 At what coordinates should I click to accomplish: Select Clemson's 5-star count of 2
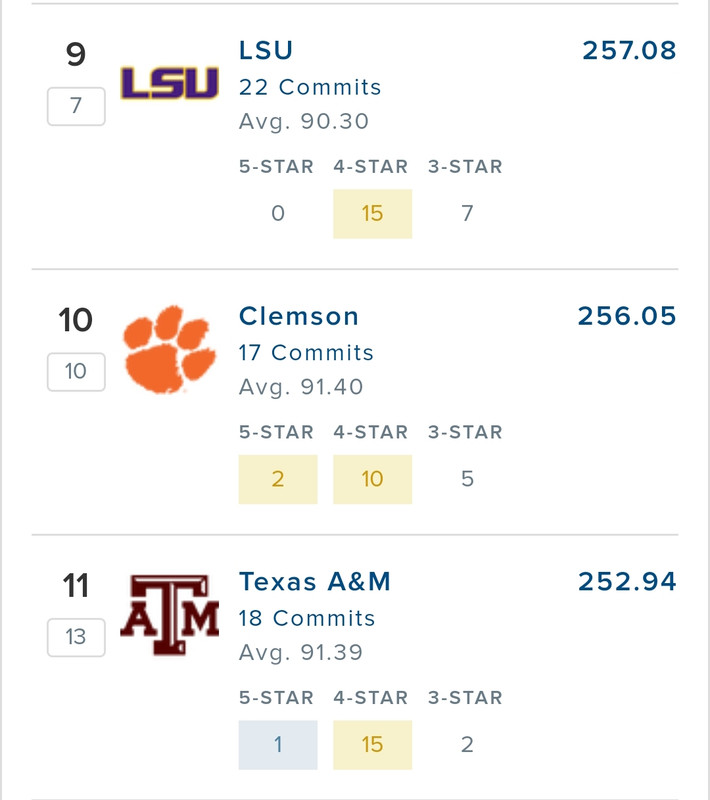pyautogui.click(x=278, y=479)
